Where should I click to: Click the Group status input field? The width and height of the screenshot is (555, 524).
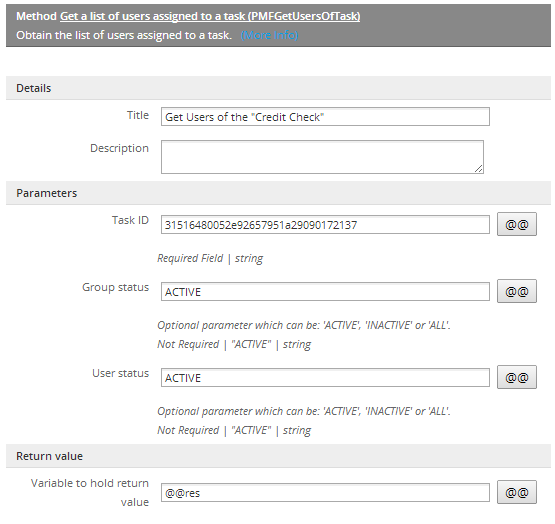coord(325,292)
